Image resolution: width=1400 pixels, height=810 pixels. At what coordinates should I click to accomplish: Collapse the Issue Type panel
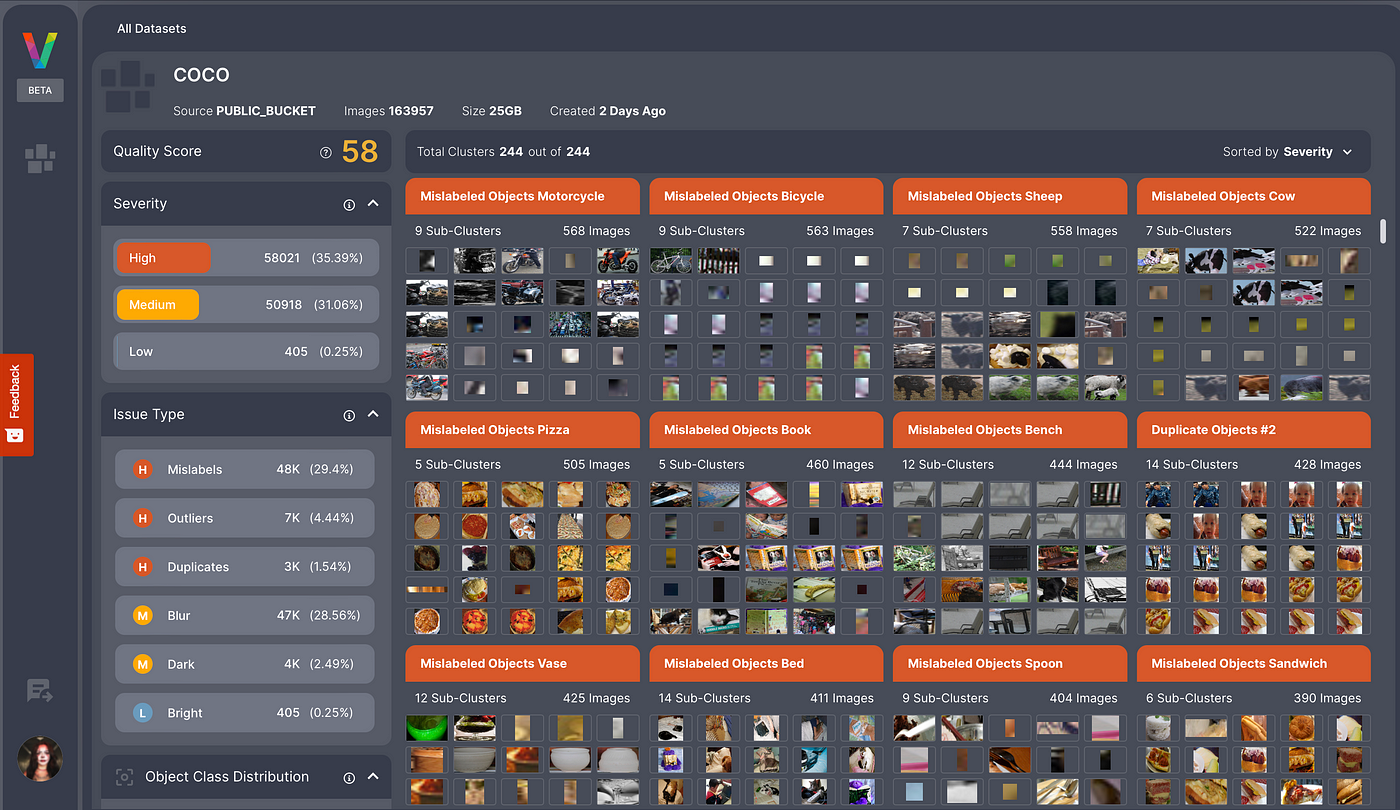[x=373, y=414]
